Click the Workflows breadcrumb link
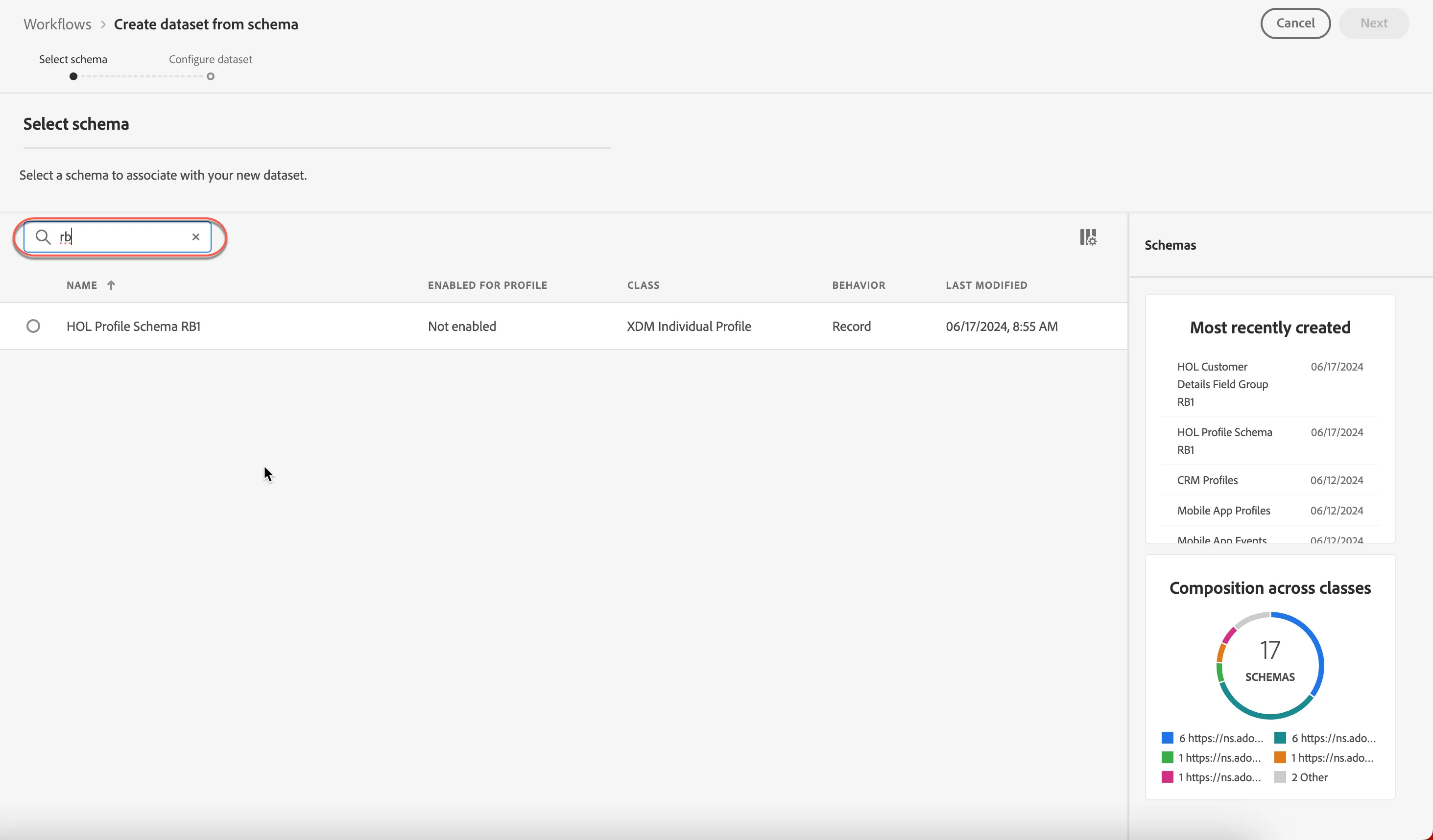This screenshot has width=1433, height=840. click(x=57, y=24)
